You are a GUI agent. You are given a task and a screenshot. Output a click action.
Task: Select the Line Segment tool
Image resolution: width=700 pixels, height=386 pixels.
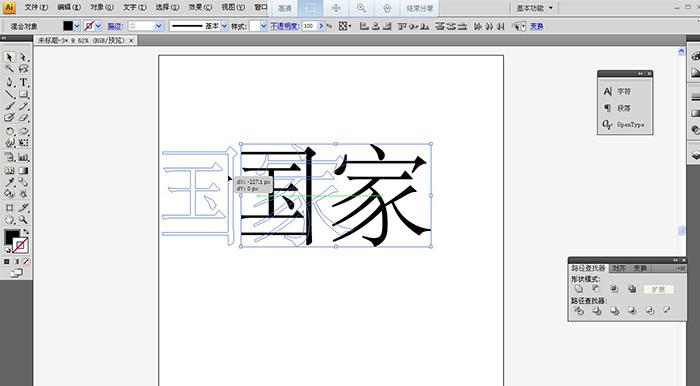[9, 94]
